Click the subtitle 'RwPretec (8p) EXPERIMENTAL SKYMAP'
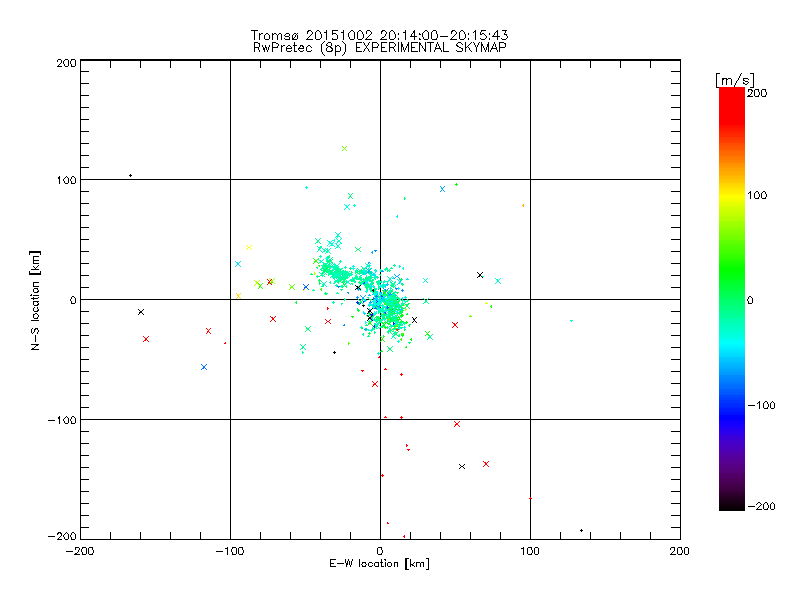Viewport: 800px width, 600px height. pos(380,48)
